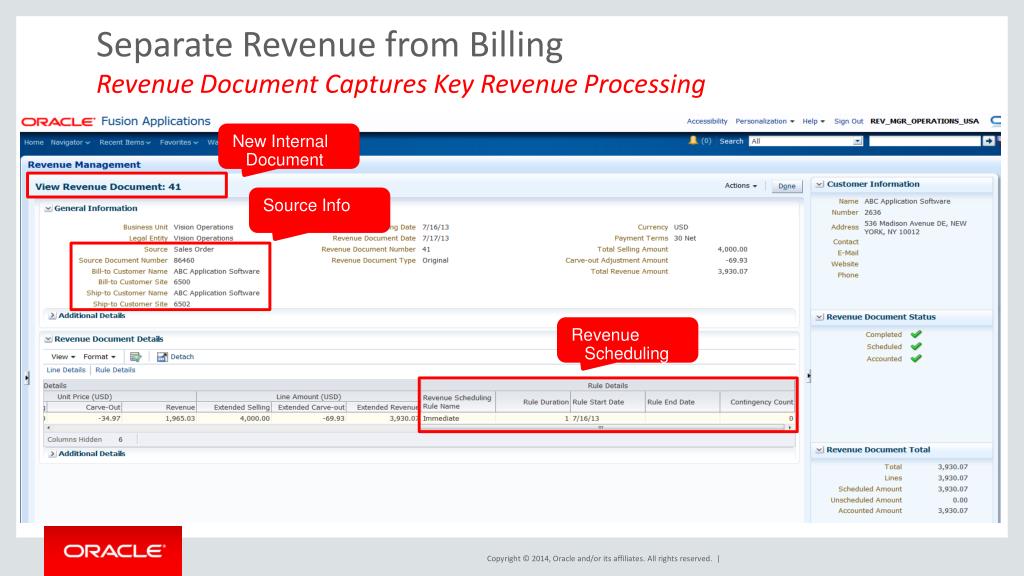Click the Original document type value
The image size is (1024, 576).
click(435, 261)
